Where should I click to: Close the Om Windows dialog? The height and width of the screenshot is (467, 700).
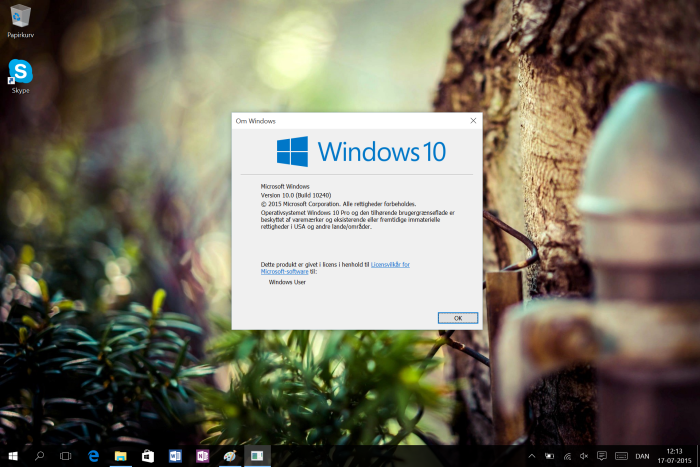[473, 121]
